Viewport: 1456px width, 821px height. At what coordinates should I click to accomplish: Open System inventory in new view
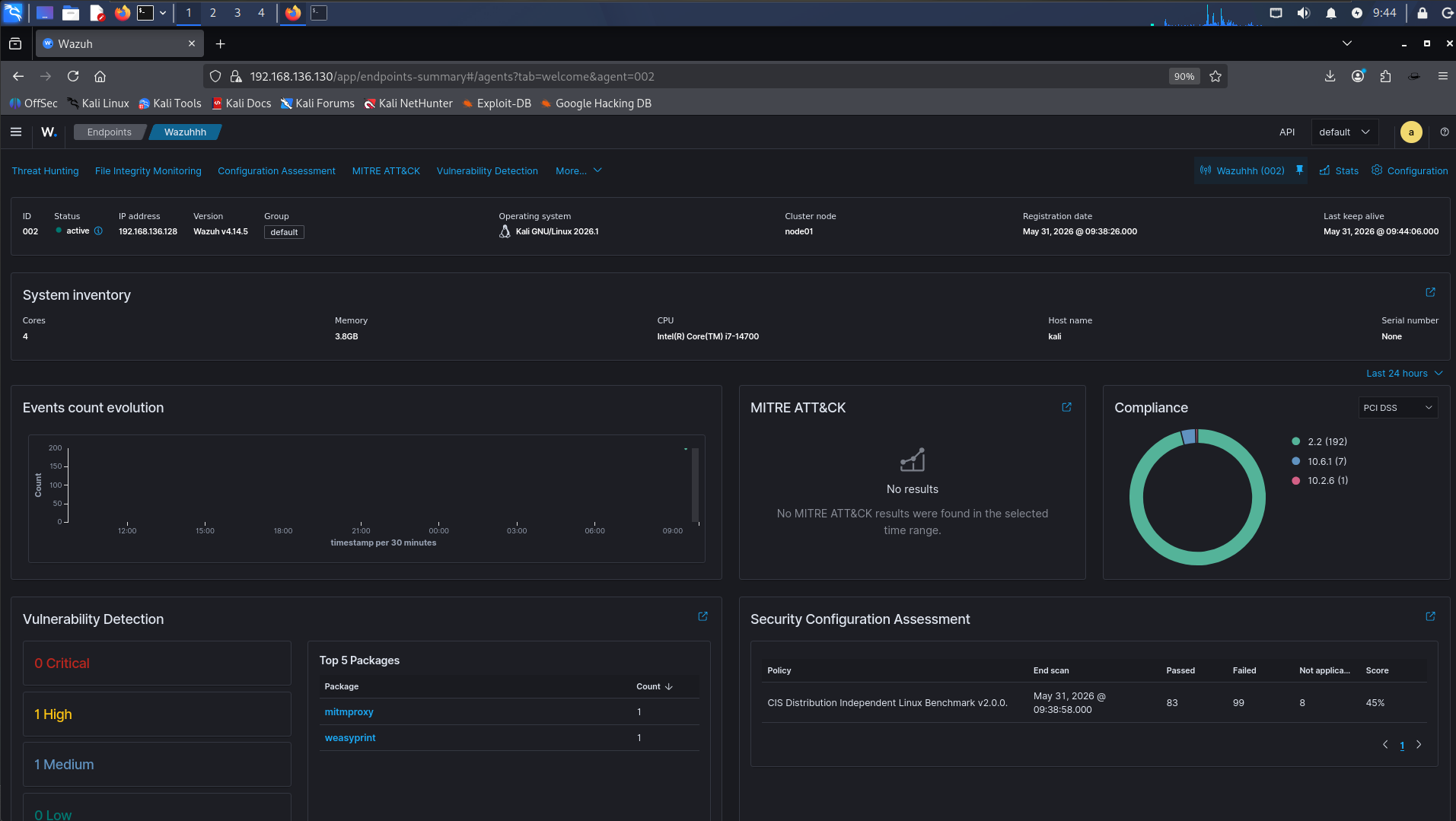click(x=1431, y=292)
